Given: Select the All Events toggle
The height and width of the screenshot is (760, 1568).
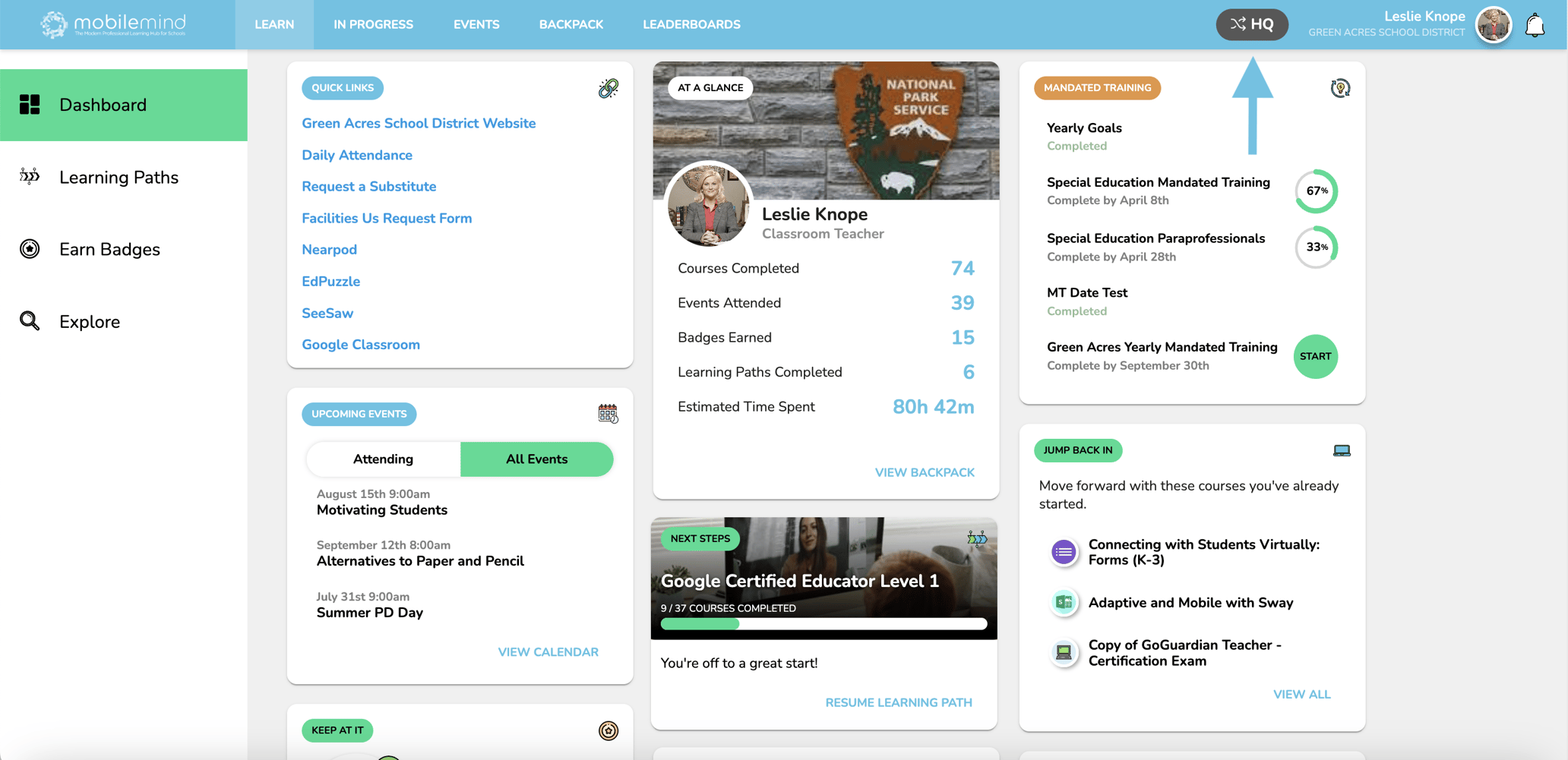Looking at the screenshot, I should click(x=536, y=459).
